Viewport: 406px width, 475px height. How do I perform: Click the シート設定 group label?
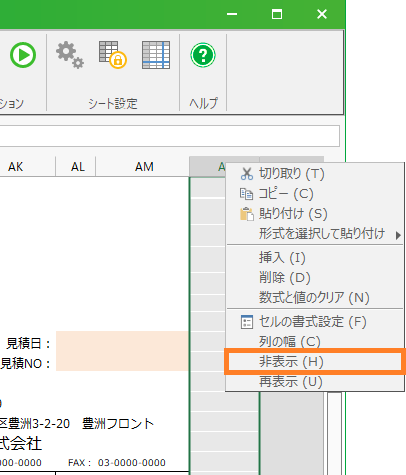[113, 104]
